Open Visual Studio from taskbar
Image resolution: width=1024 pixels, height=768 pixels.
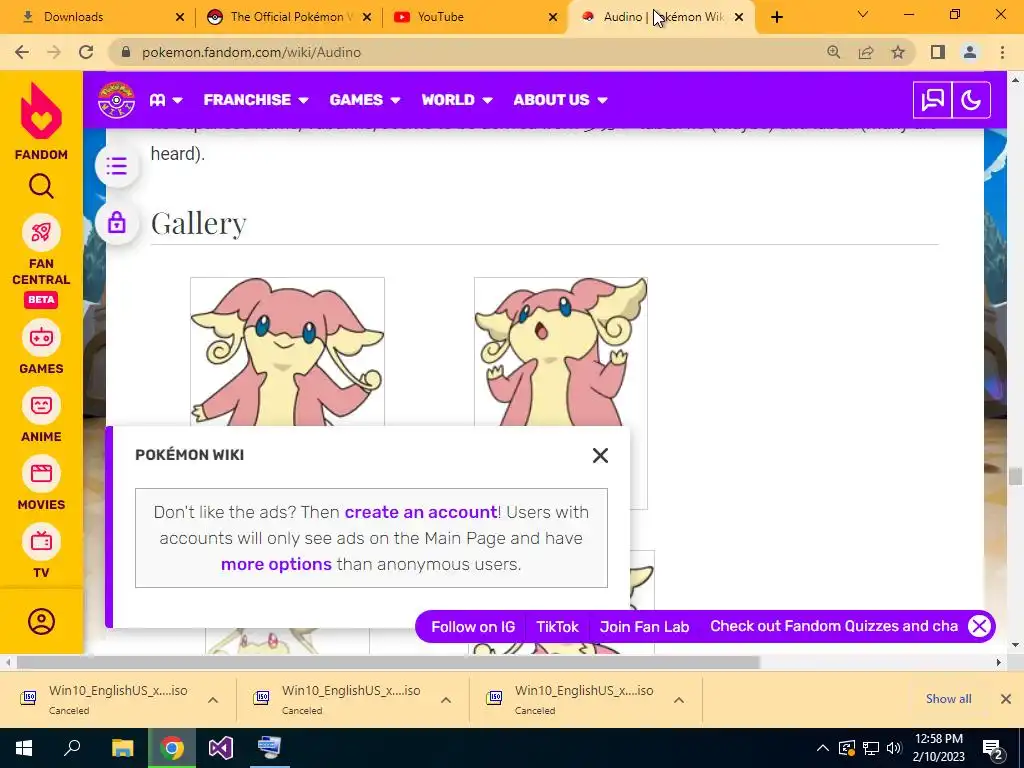click(x=221, y=748)
